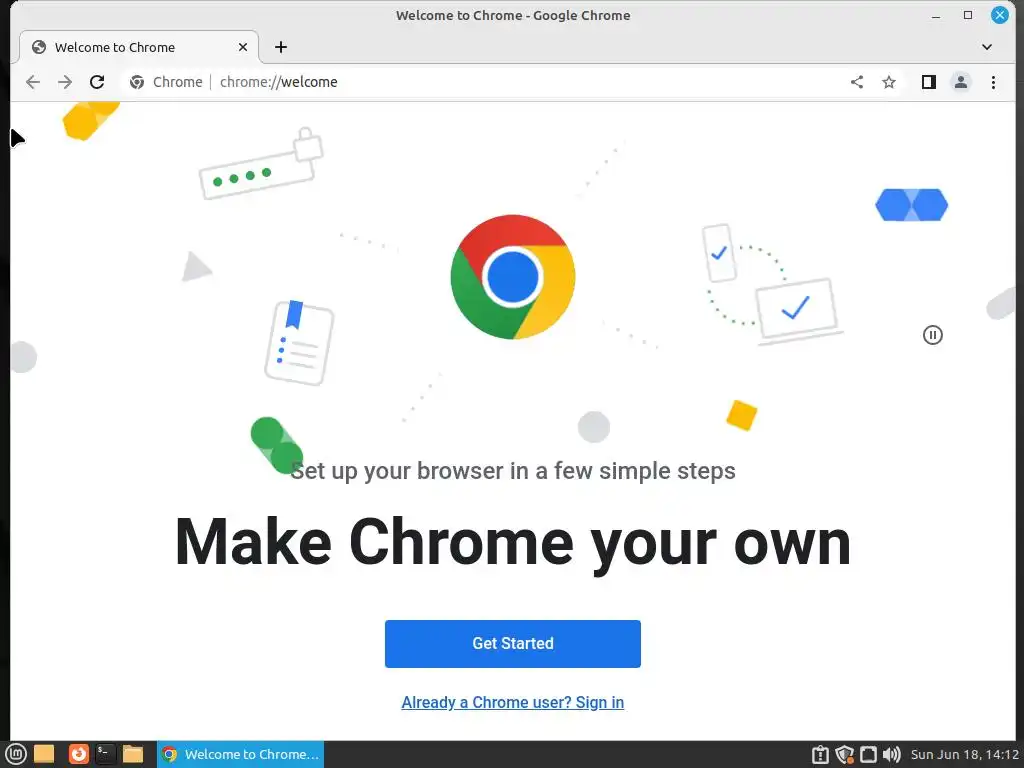This screenshot has height=768, width=1024.
Task: Focus the chrome://welcome address bar
Action: [483, 82]
